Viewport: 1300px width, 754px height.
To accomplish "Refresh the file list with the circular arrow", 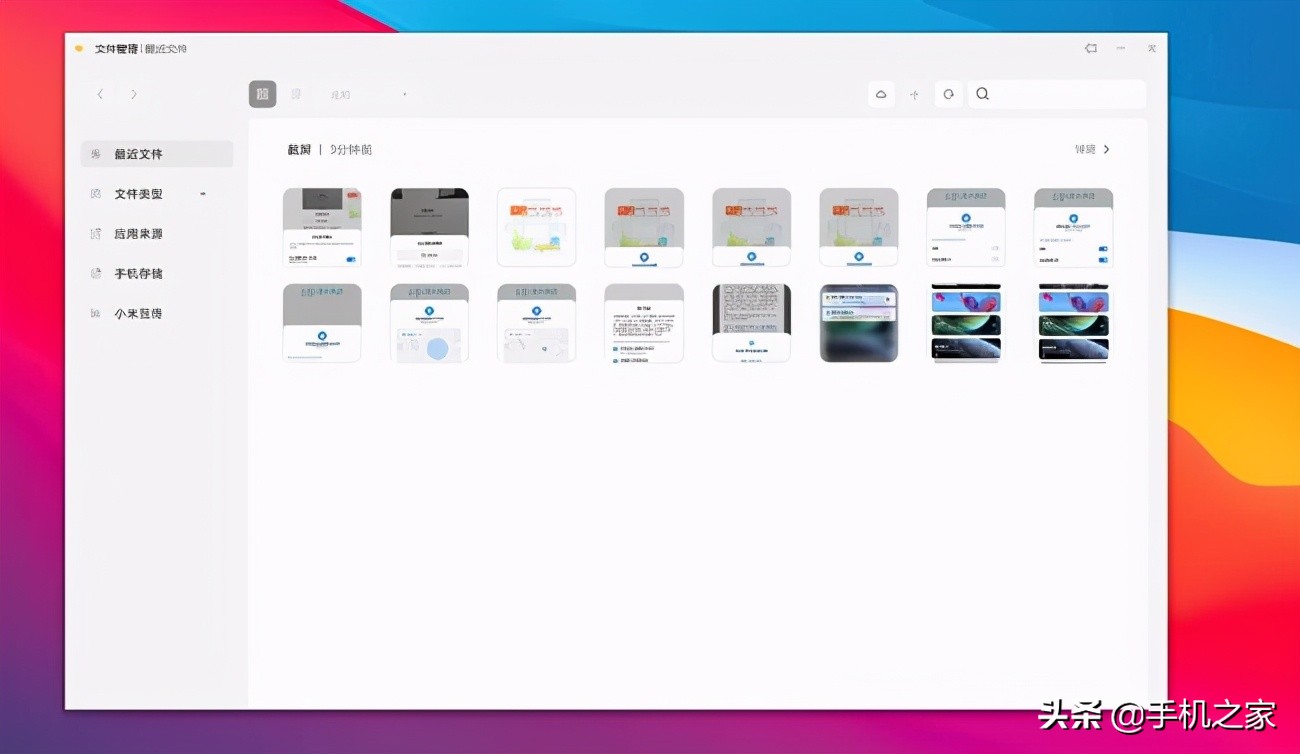I will coord(948,94).
